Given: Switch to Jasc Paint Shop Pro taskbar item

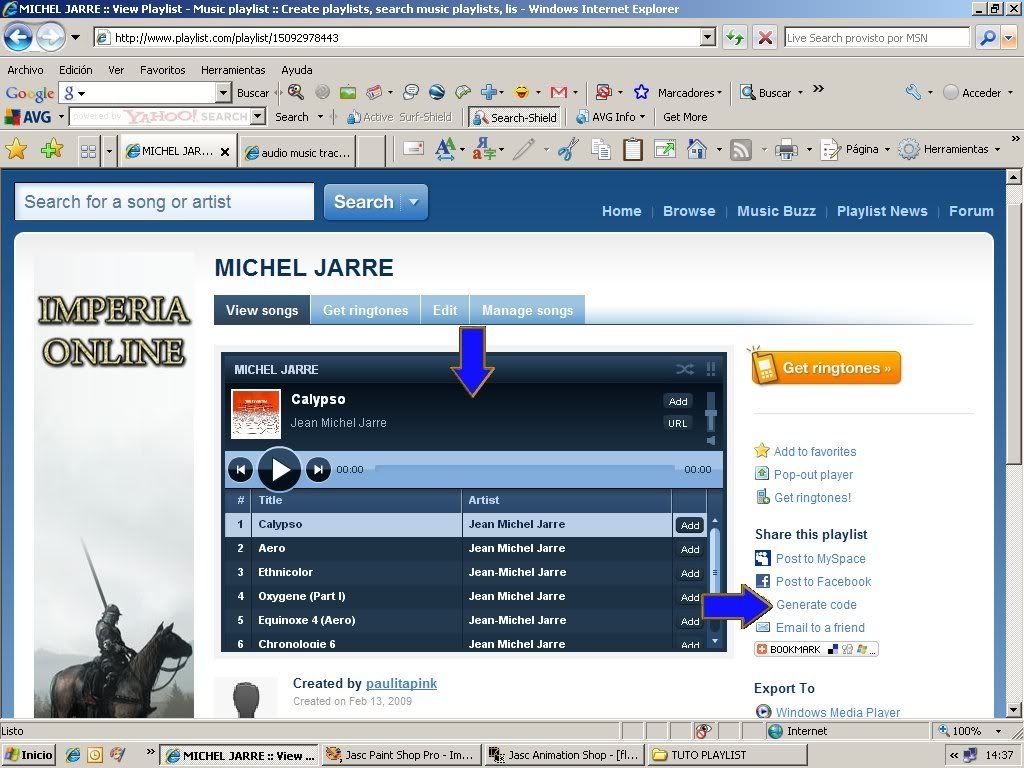Looking at the screenshot, I should tap(400, 755).
